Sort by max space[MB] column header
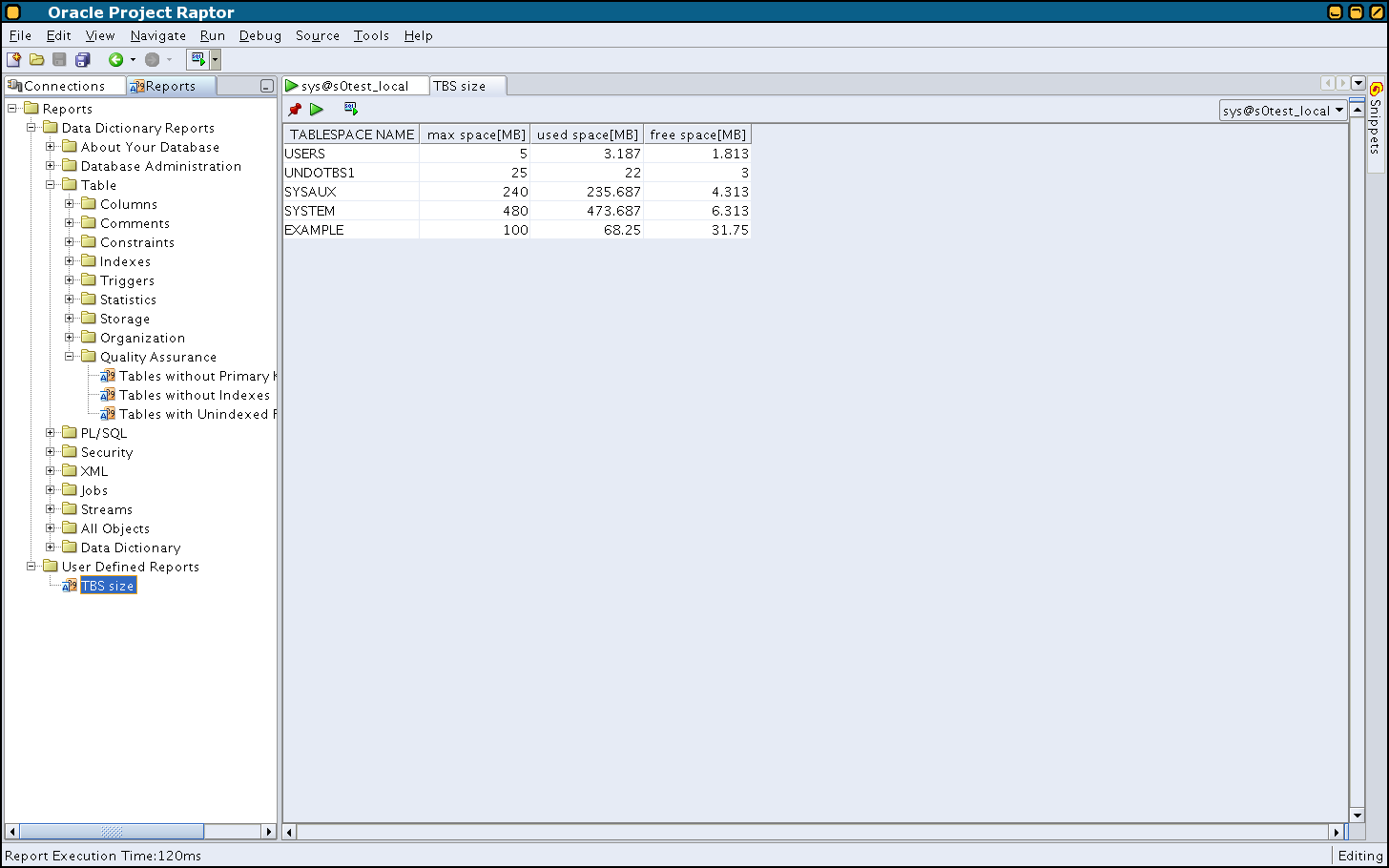Viewport: 1389px width, 868px height. pos(476,134)
